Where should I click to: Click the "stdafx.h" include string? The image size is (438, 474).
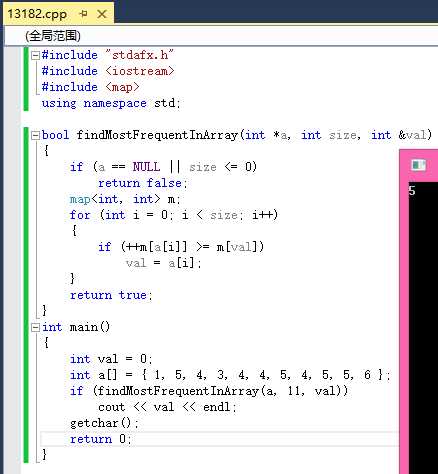pos(140,55)
